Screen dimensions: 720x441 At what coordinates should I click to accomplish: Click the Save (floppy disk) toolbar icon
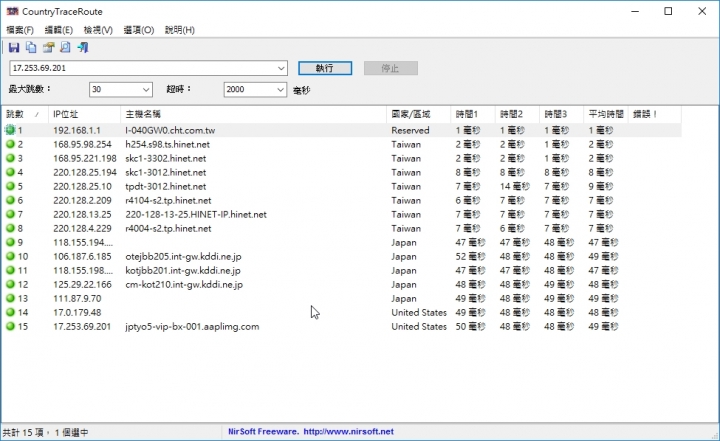tap(14, 47)
